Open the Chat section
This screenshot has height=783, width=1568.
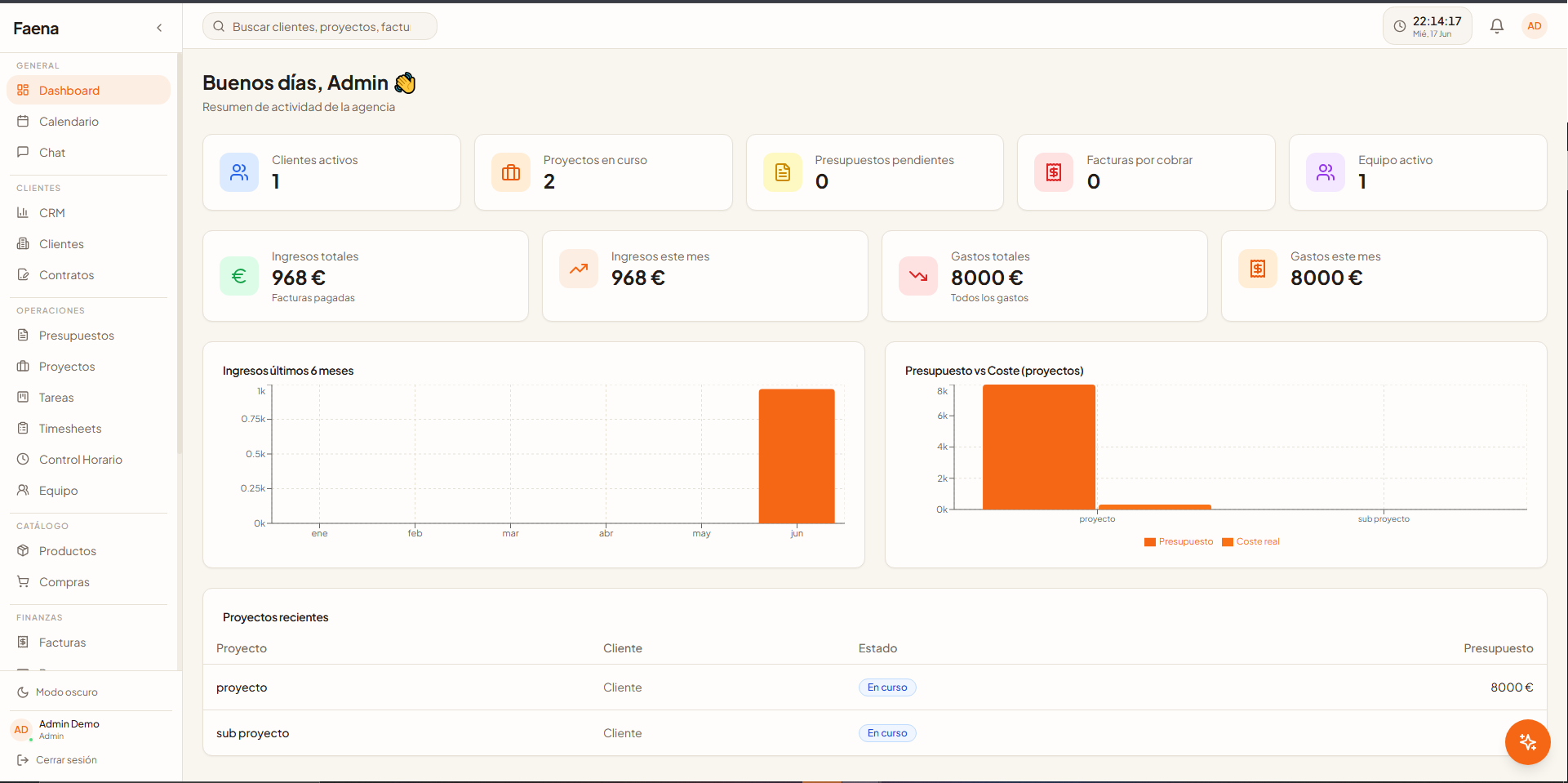[88, 152]
